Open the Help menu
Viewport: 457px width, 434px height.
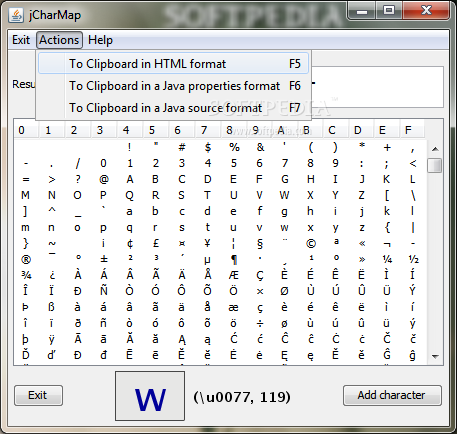100,40
